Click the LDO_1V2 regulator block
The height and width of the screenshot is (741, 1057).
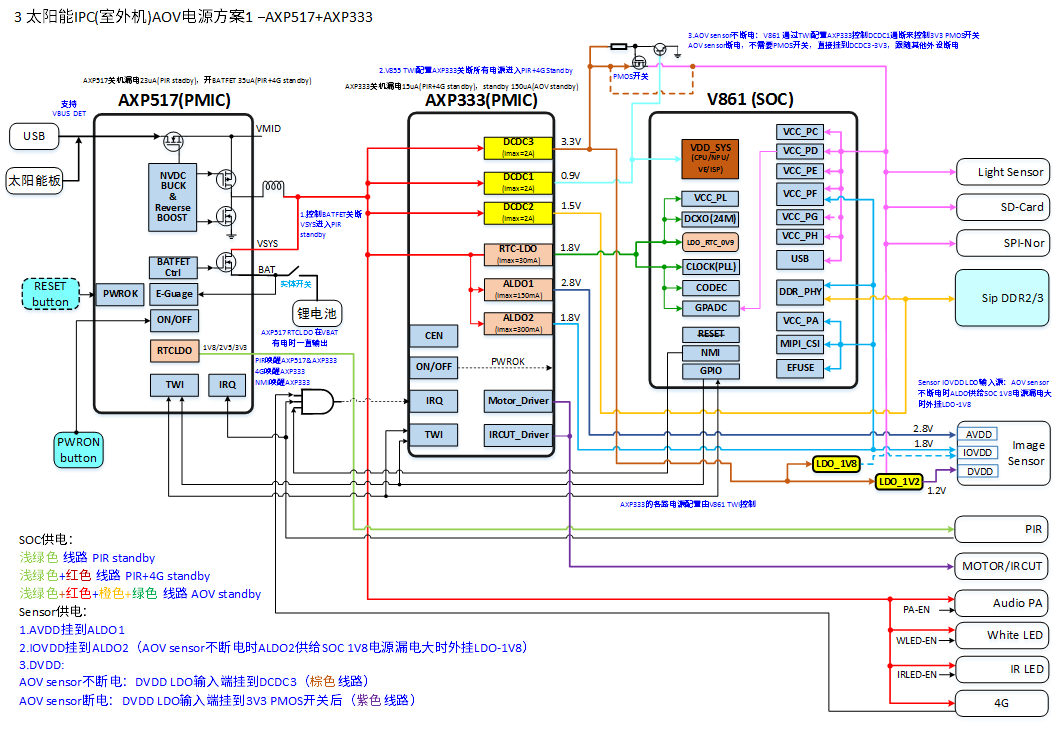(x=901, y=481)
